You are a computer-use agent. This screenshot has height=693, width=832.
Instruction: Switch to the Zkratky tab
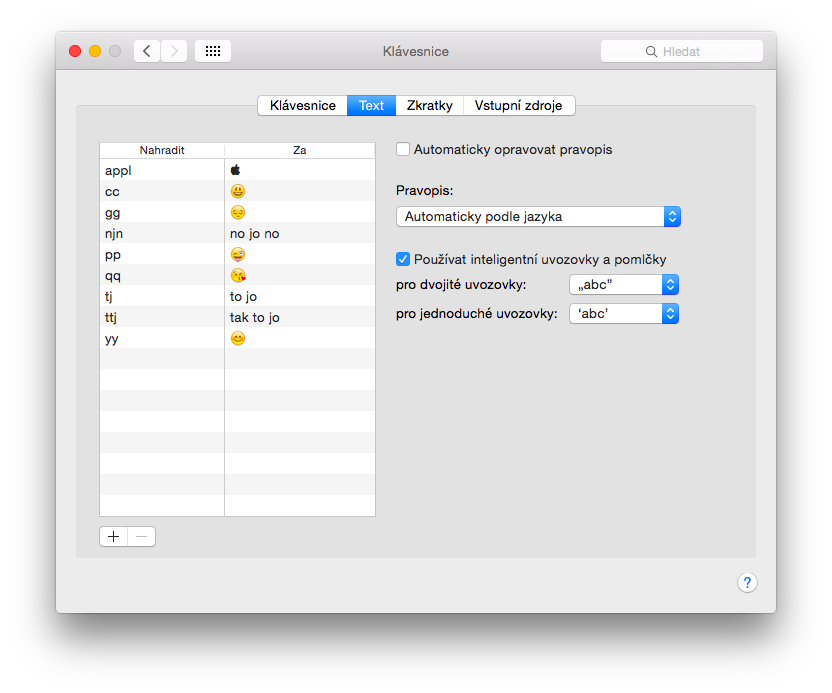(429, 106)
